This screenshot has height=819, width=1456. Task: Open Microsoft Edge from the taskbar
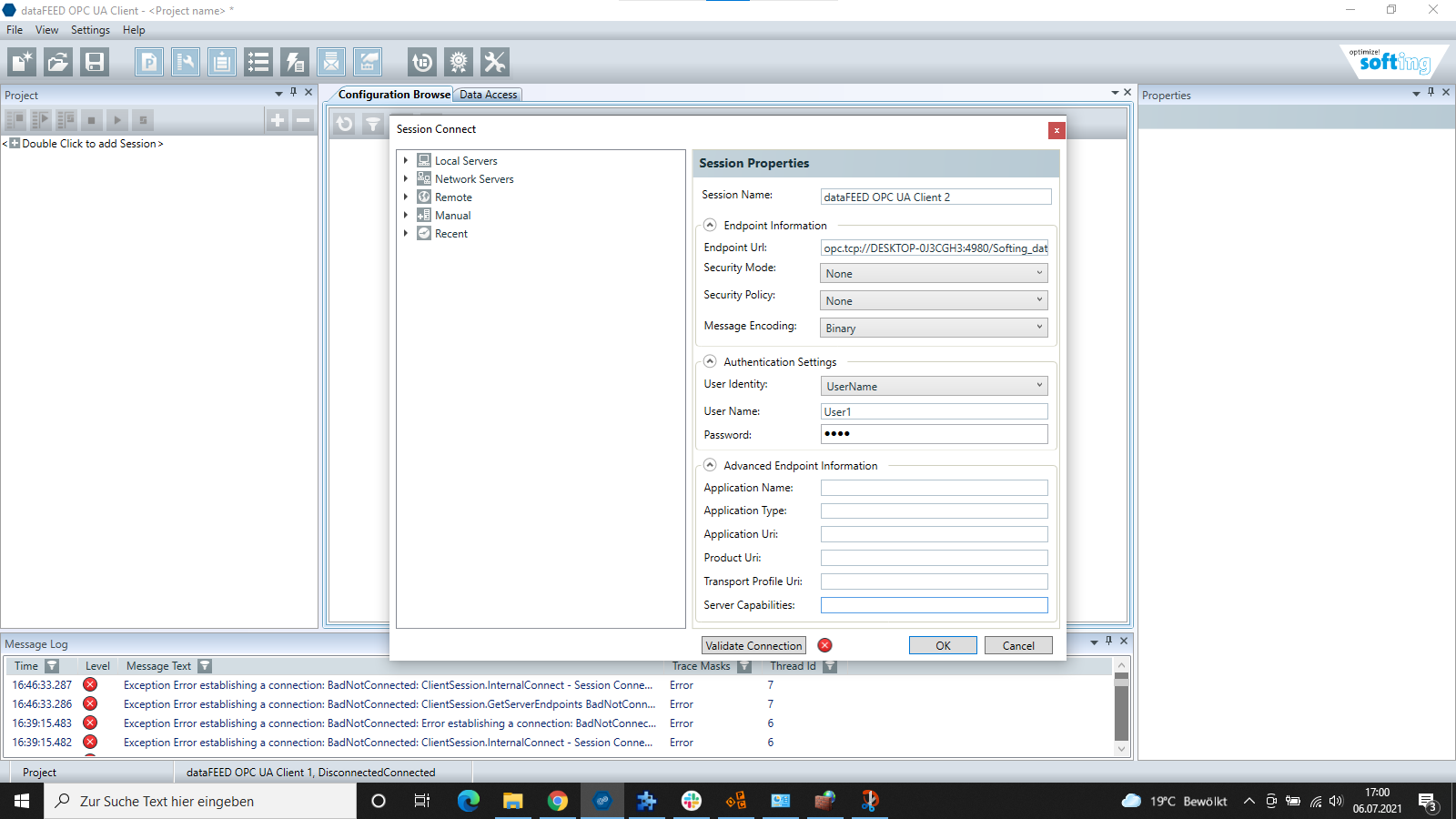coord(469,801)
